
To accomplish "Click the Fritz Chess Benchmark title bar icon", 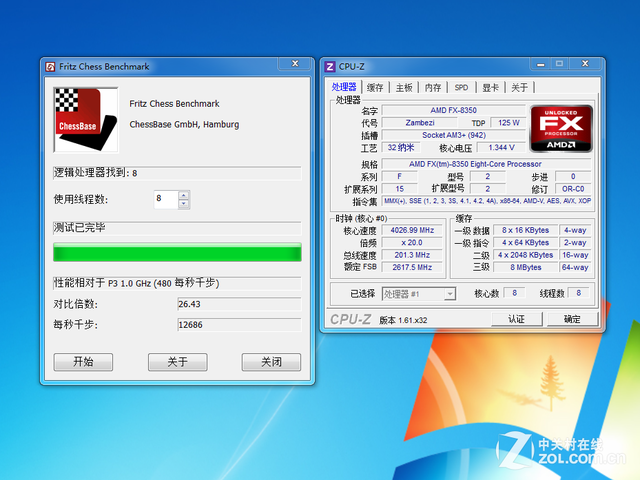I will point(50,67).
